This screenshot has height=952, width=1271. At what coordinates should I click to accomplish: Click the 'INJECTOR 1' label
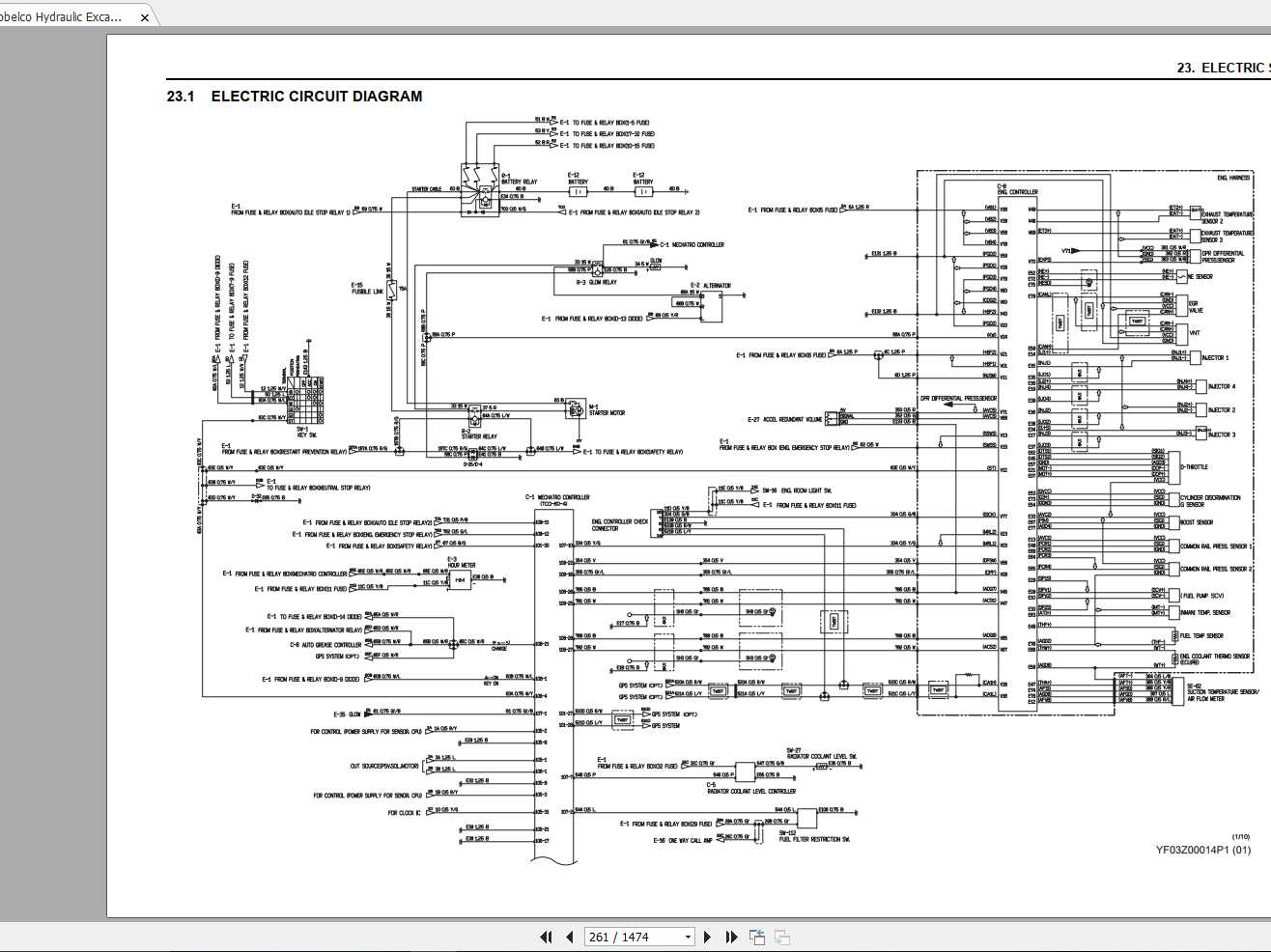[x=1215, y=358]
